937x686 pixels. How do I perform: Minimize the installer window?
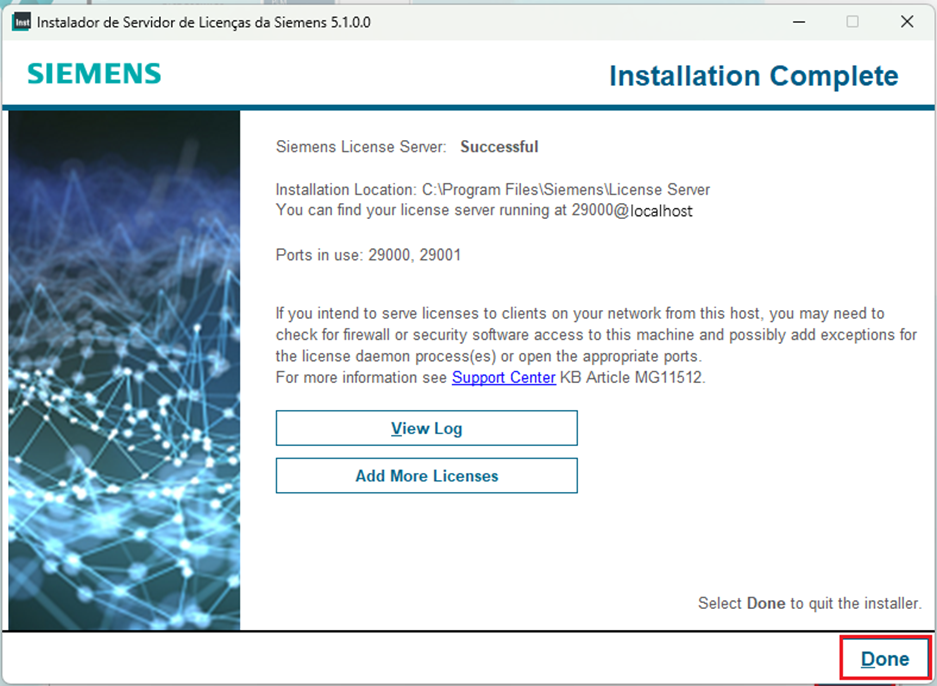(x=798, y=22)
